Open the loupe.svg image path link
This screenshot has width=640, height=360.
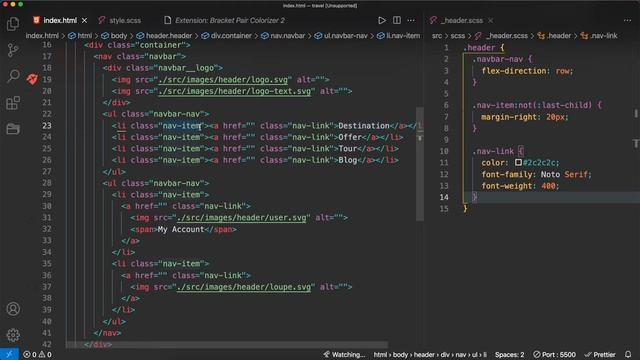coord(244,287)
